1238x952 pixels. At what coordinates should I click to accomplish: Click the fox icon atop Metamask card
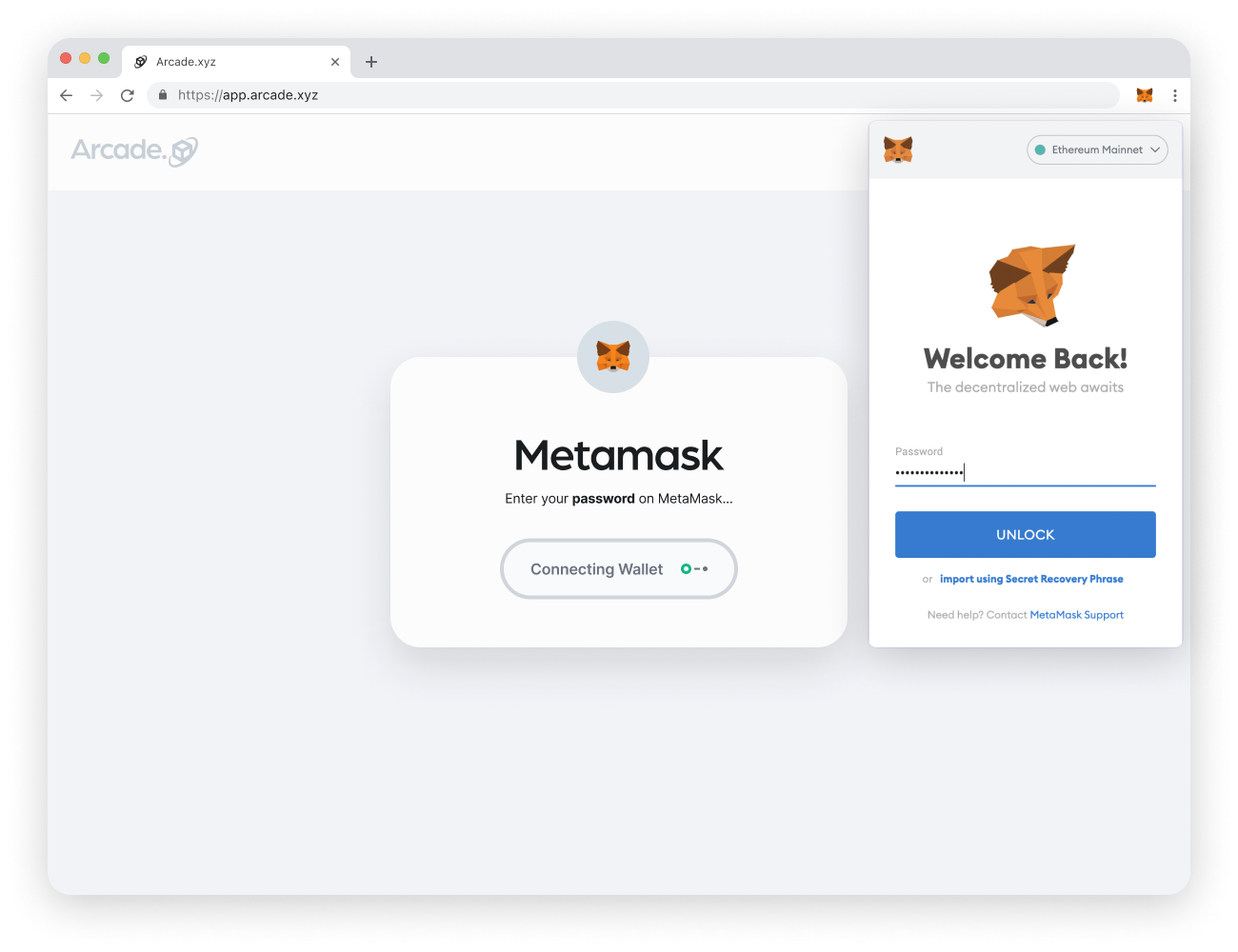click(x=613, y=357)
